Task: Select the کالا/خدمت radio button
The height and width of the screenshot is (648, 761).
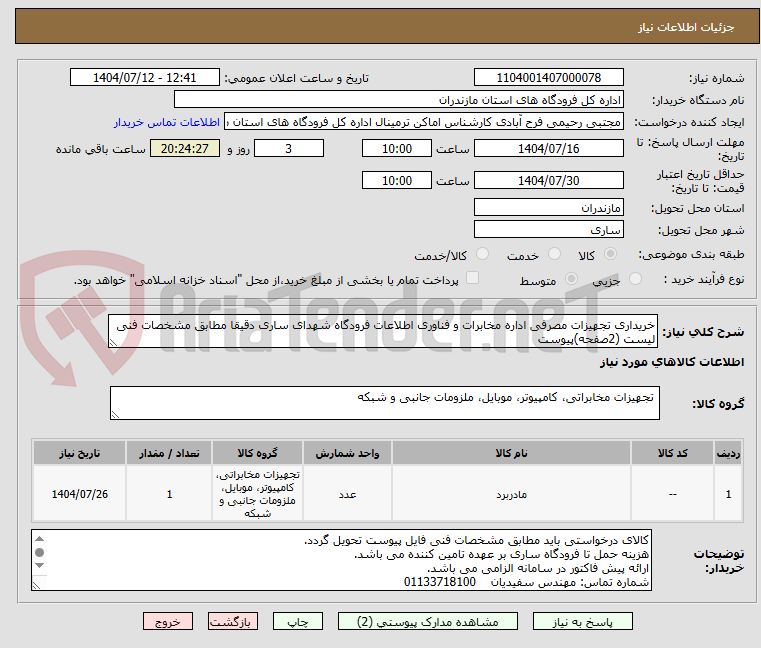Action: pos(482,254)
